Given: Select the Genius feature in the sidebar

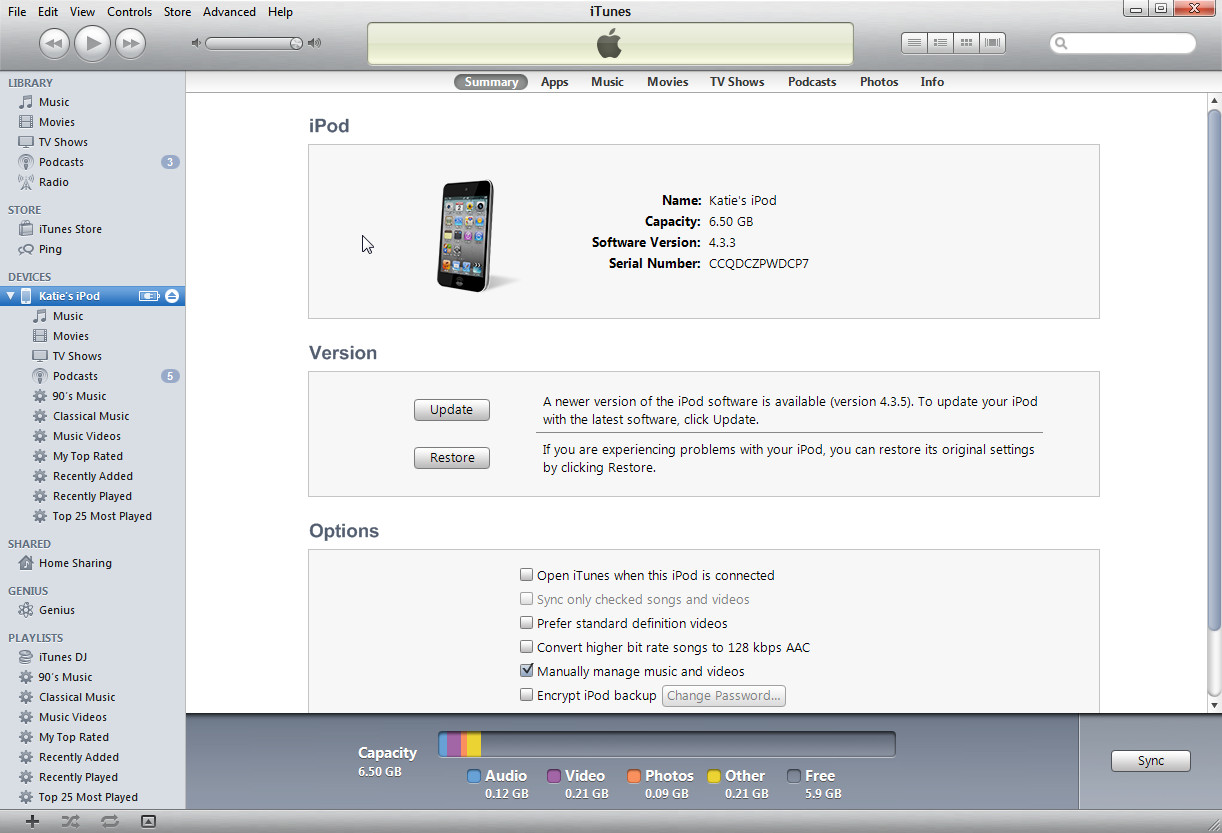Looking at the screenshot, I should point(56,610).
